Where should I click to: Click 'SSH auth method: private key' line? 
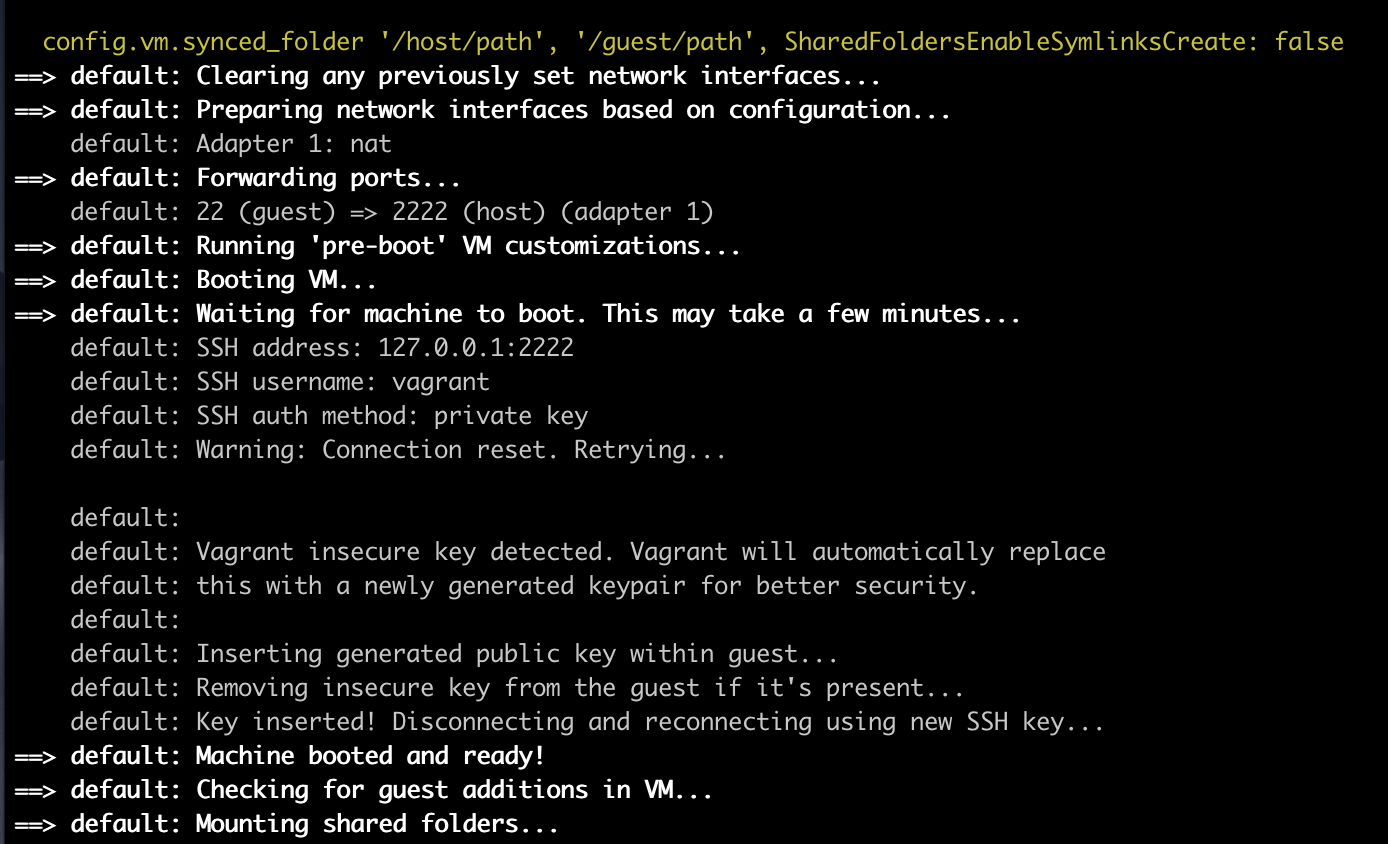click(329, 416)
